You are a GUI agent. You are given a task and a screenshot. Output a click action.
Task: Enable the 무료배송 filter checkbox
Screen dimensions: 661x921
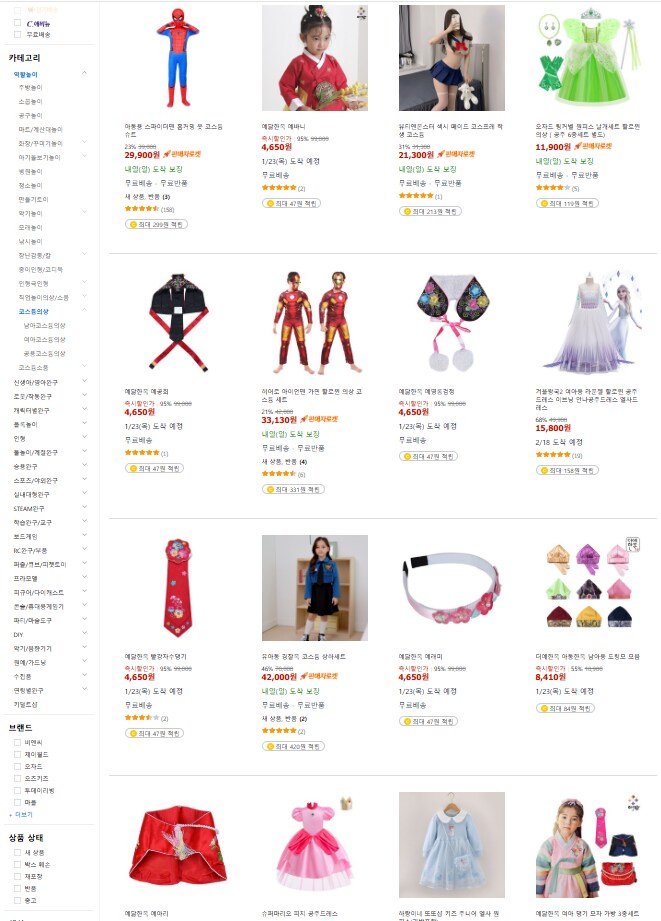[x=18, y=35]
